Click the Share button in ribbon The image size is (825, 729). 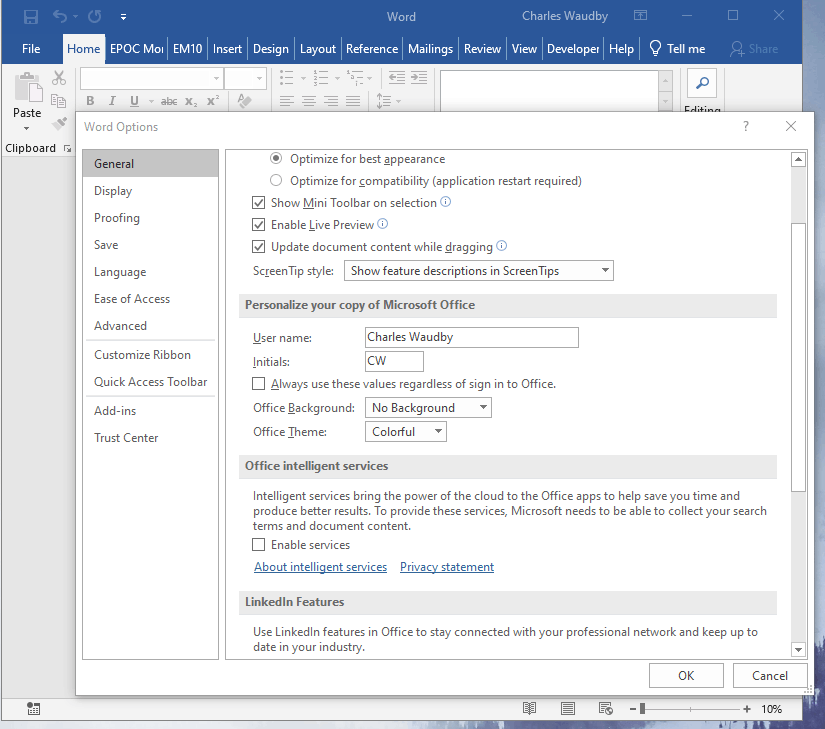click(754, 49)
